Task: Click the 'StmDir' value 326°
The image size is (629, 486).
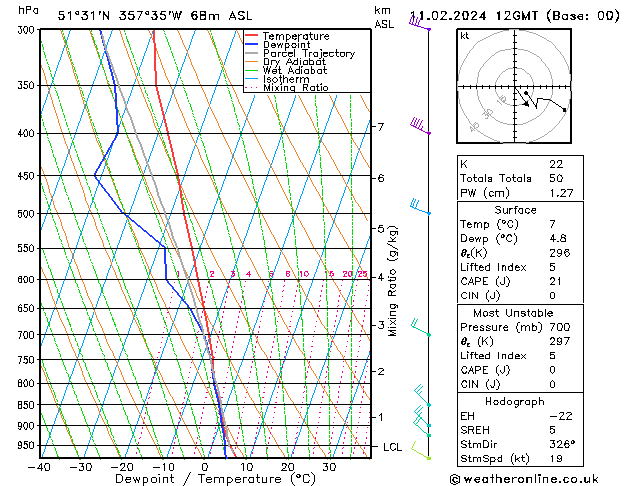Action: click(x=562, y=445)
